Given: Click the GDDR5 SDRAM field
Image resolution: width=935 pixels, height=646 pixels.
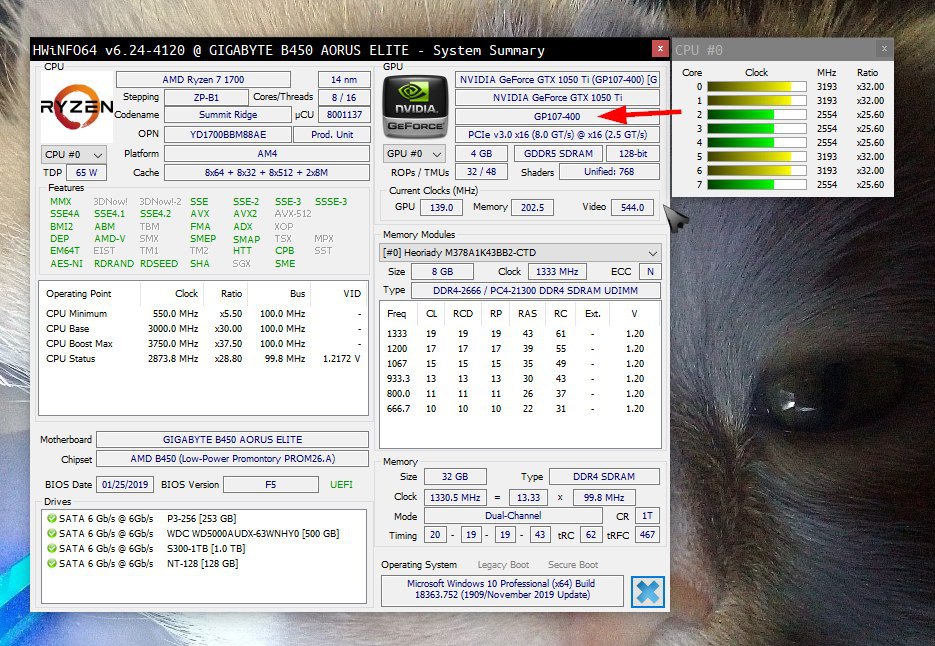Looking at the screenshot, I should coord(558,153).
